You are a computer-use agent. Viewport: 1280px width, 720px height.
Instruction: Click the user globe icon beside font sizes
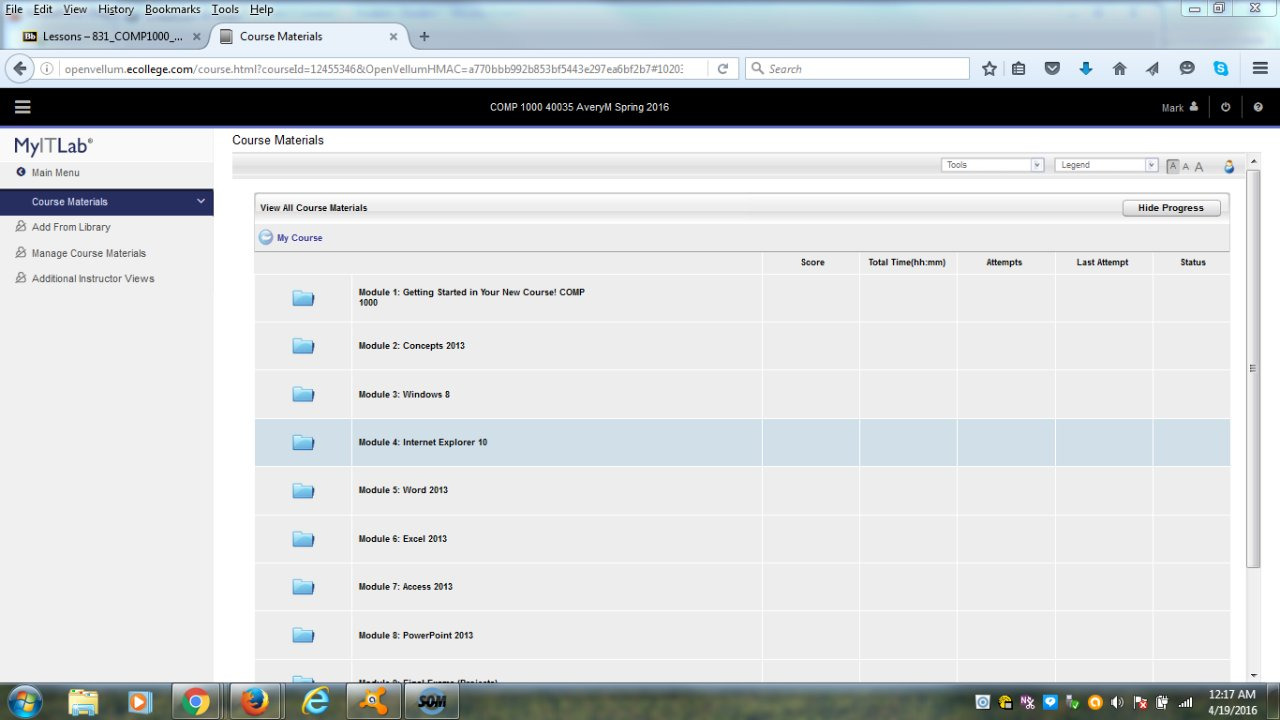(1229, 166)
